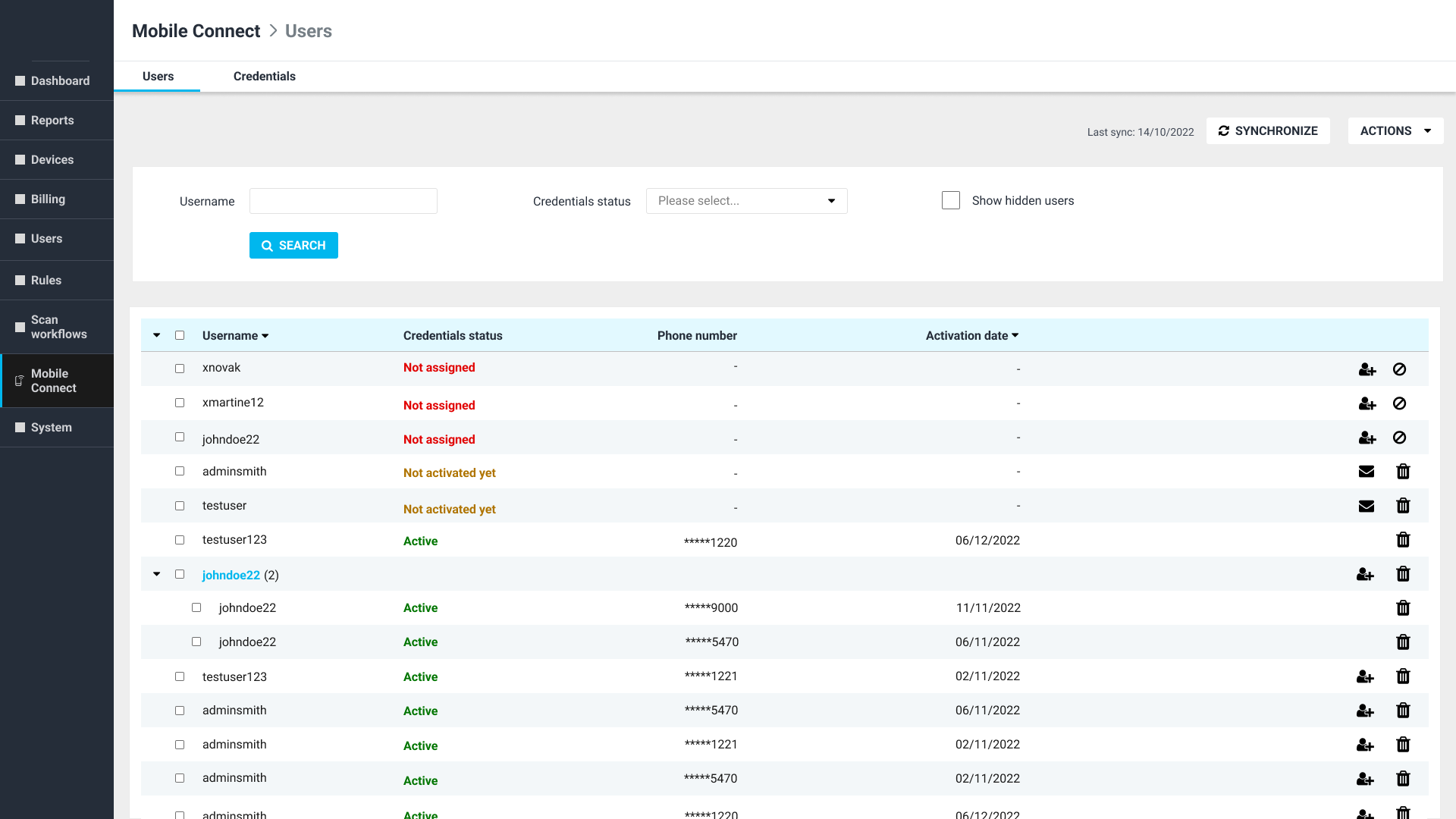Click trash icon for phone *****9000
The width and height of the screenshot is (1456, 819).
point(1402,608)
